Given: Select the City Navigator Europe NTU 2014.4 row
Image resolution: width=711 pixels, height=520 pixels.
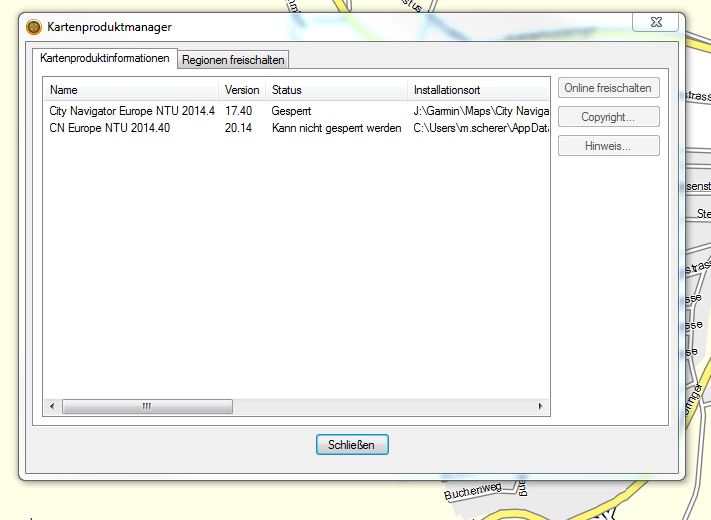Looking at the screenshot, I should (132, 112).
